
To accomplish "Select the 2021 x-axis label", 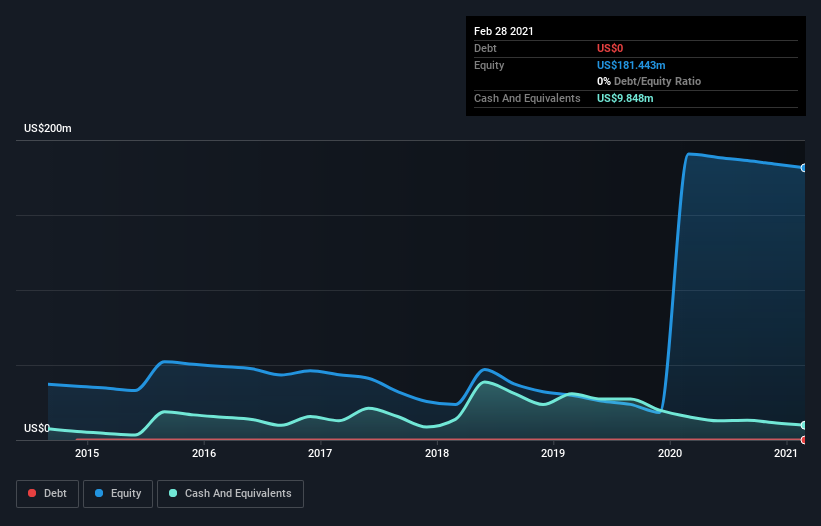I will (x=786, y=453).
